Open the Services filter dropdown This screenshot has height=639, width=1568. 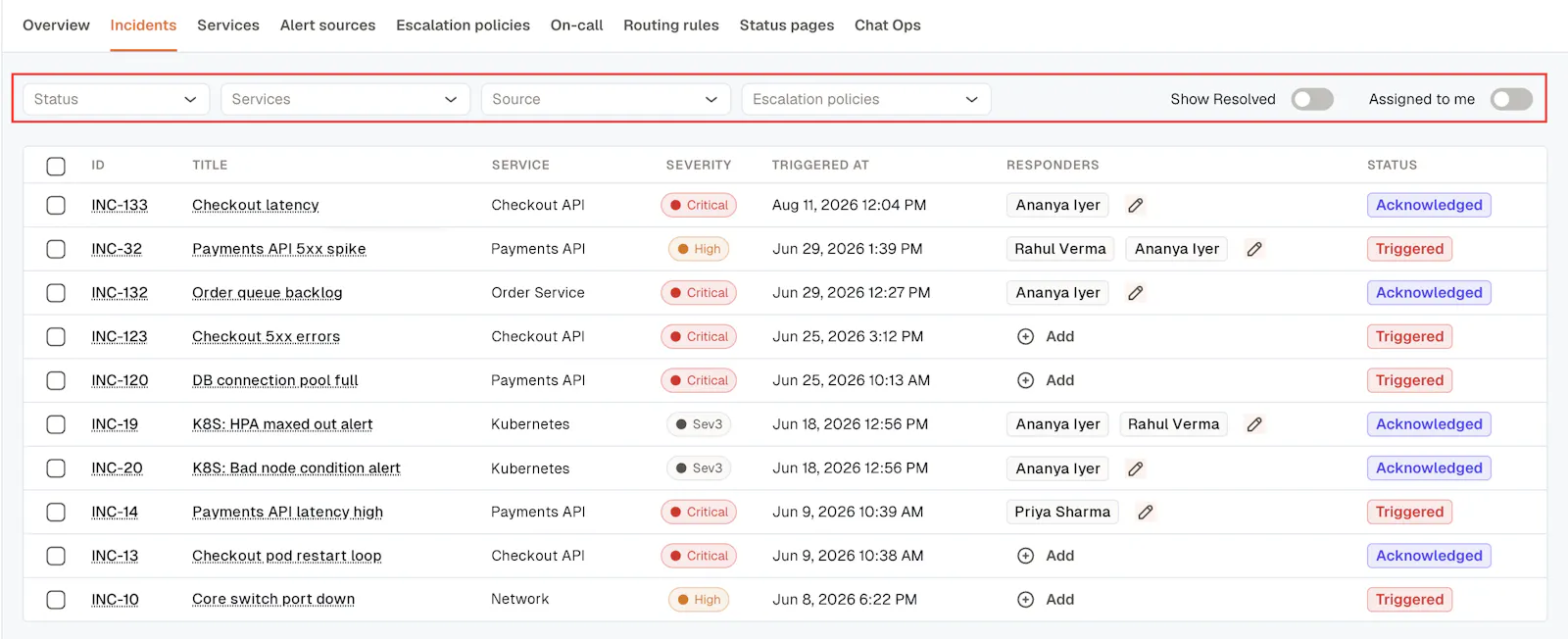click(x=345, y=99)
